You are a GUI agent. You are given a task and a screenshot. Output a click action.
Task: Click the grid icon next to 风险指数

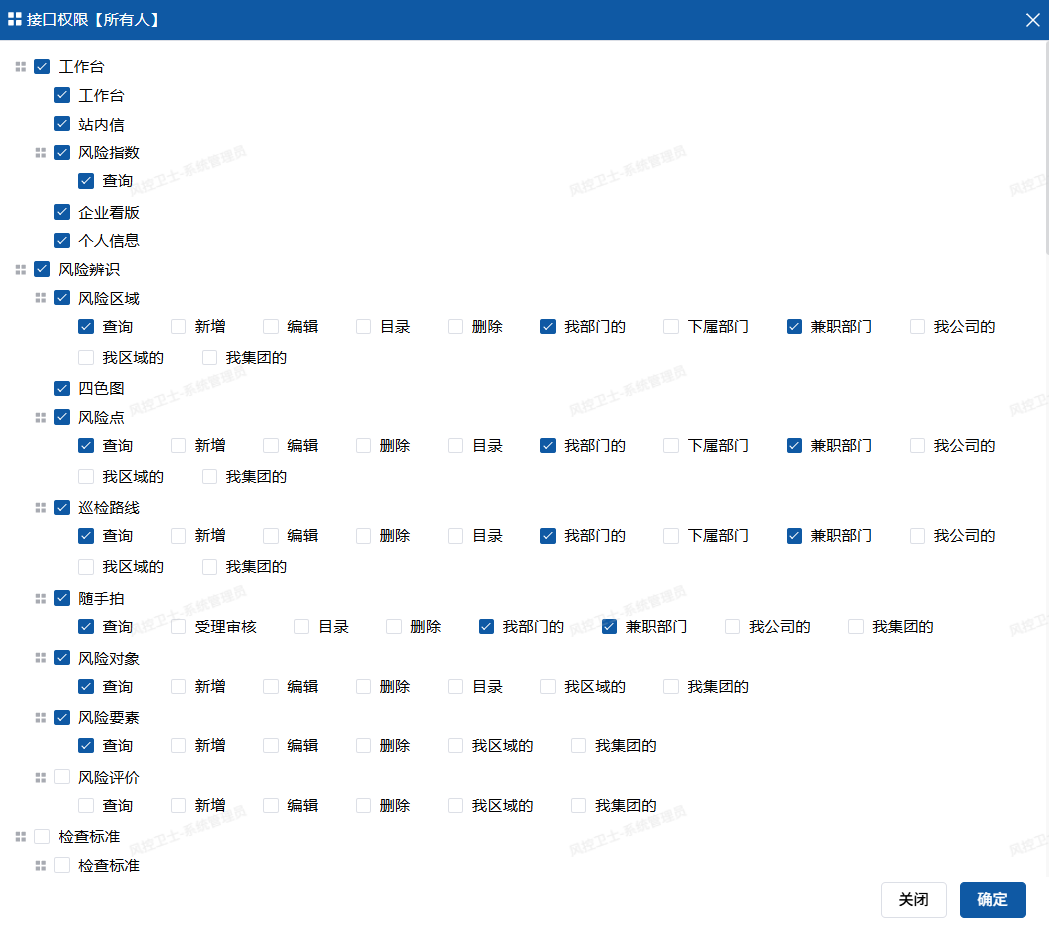tap(41, 153)
